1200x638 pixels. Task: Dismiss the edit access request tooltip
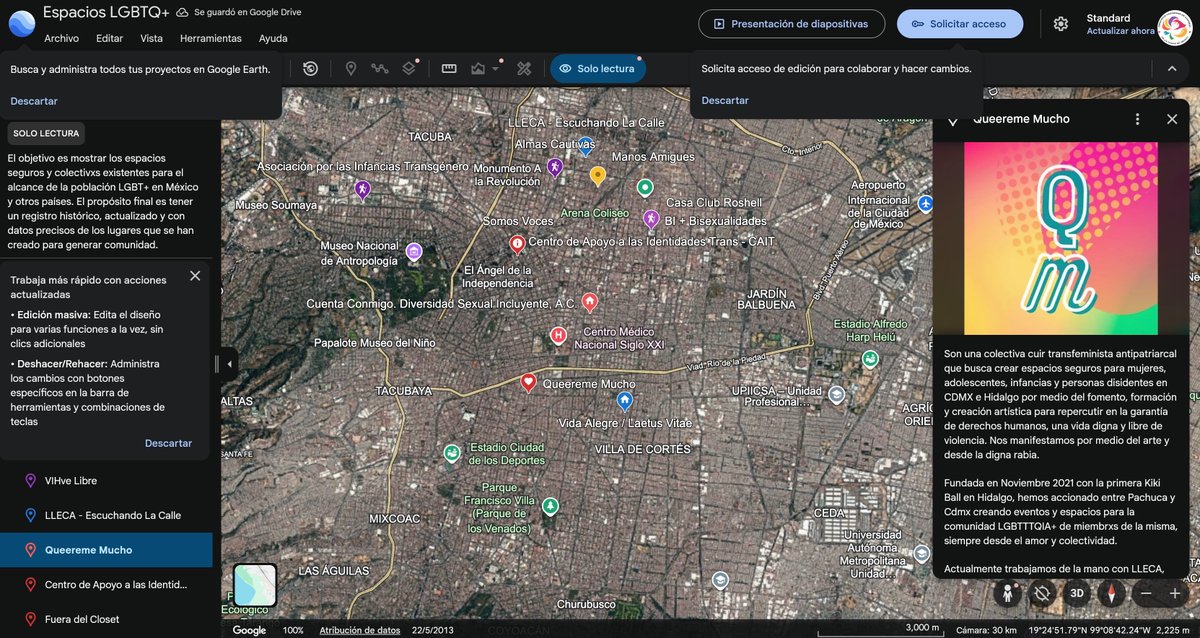pyautogui.click(x=725, y=100)
